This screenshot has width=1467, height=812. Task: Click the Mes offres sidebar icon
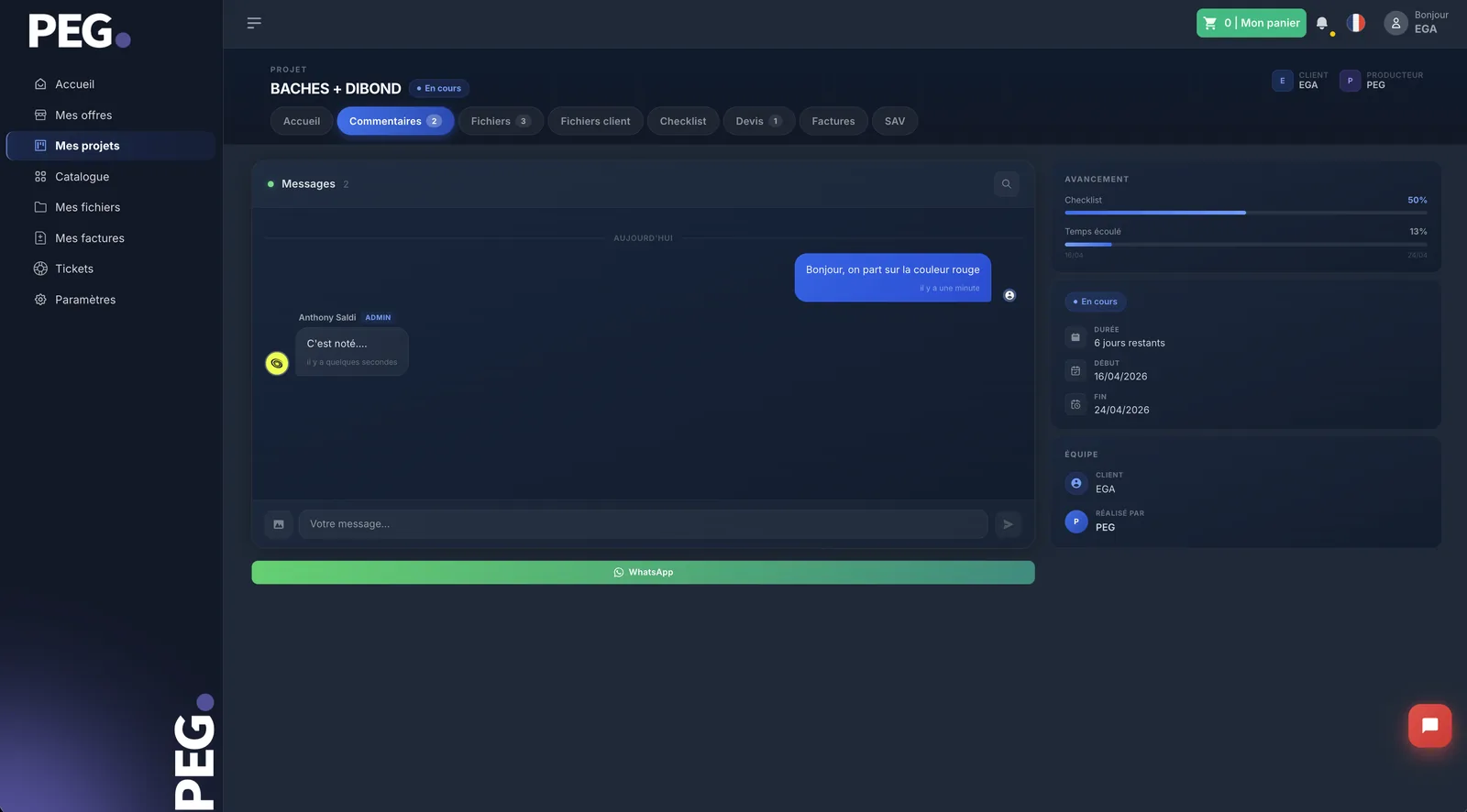coord(40,115)
